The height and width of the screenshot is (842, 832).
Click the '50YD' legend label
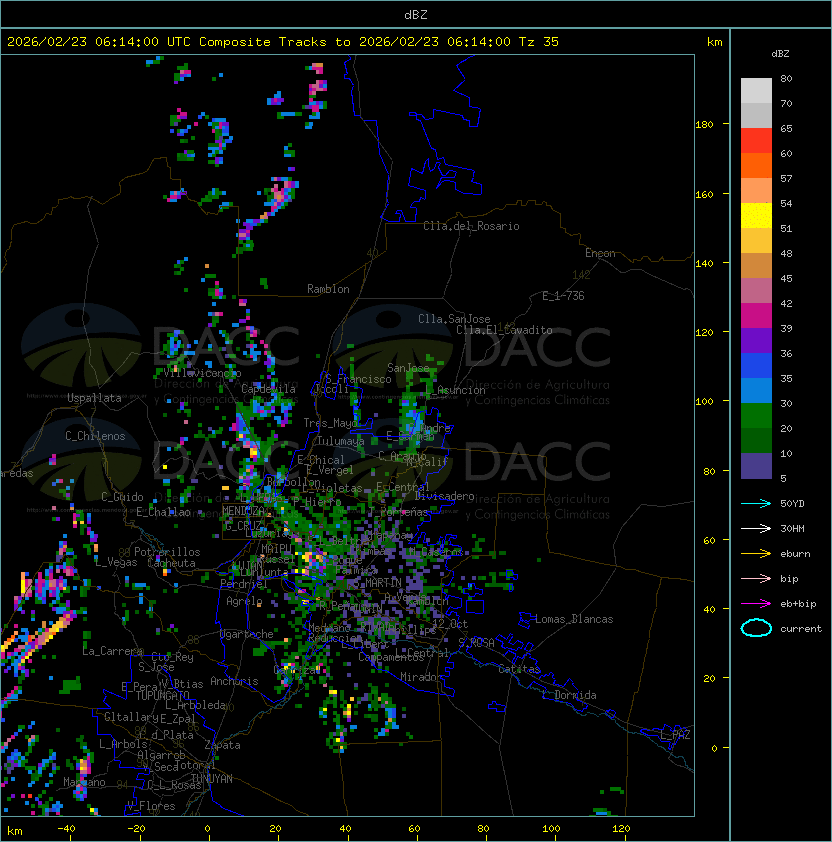tap(792, 504)
